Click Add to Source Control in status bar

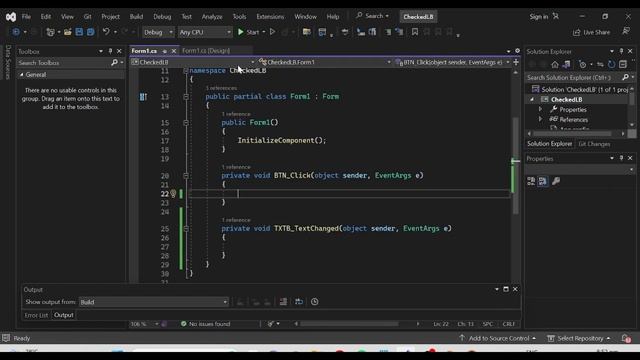click(497, 338)
